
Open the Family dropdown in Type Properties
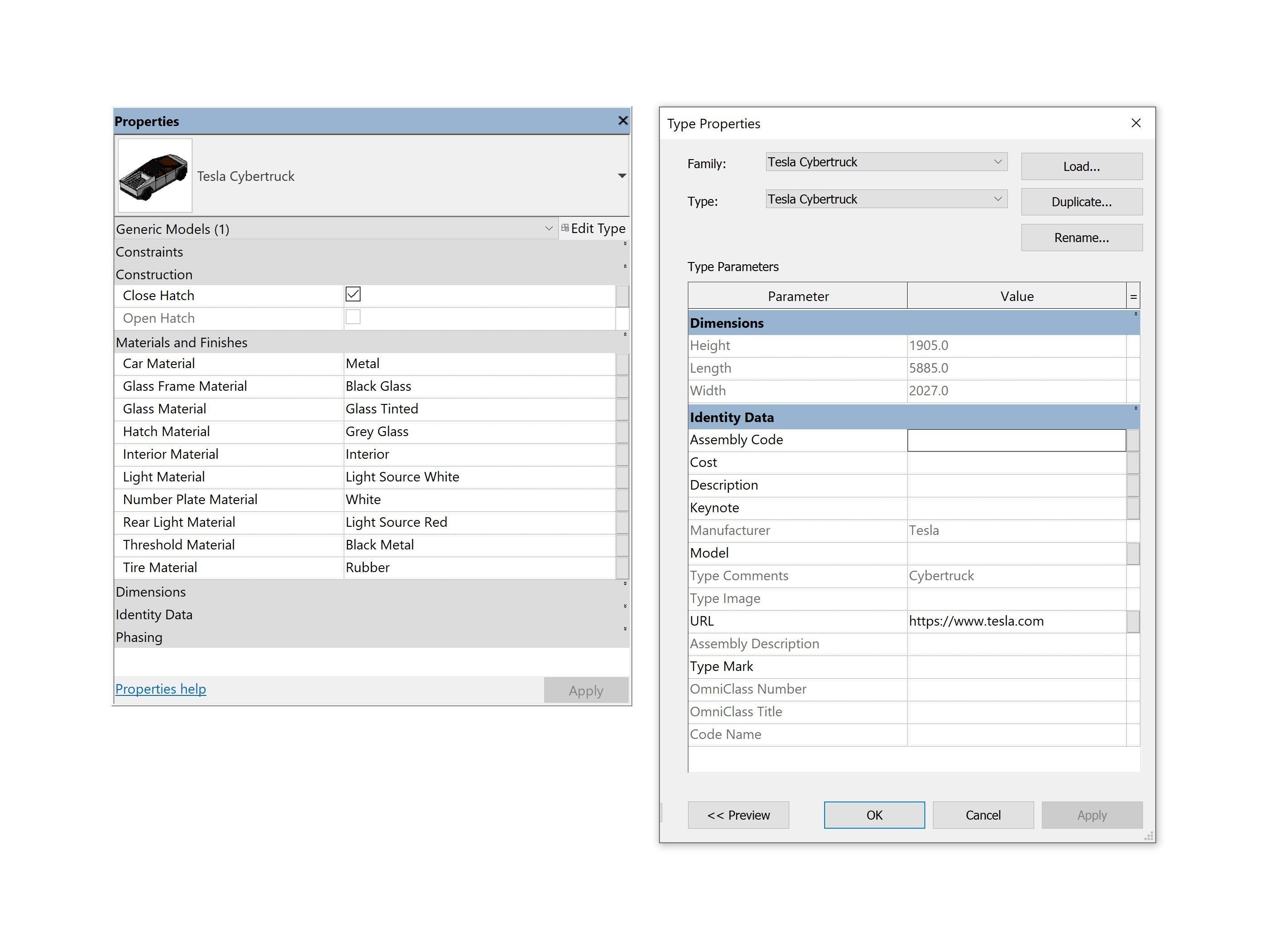click(x=997, y=162)
